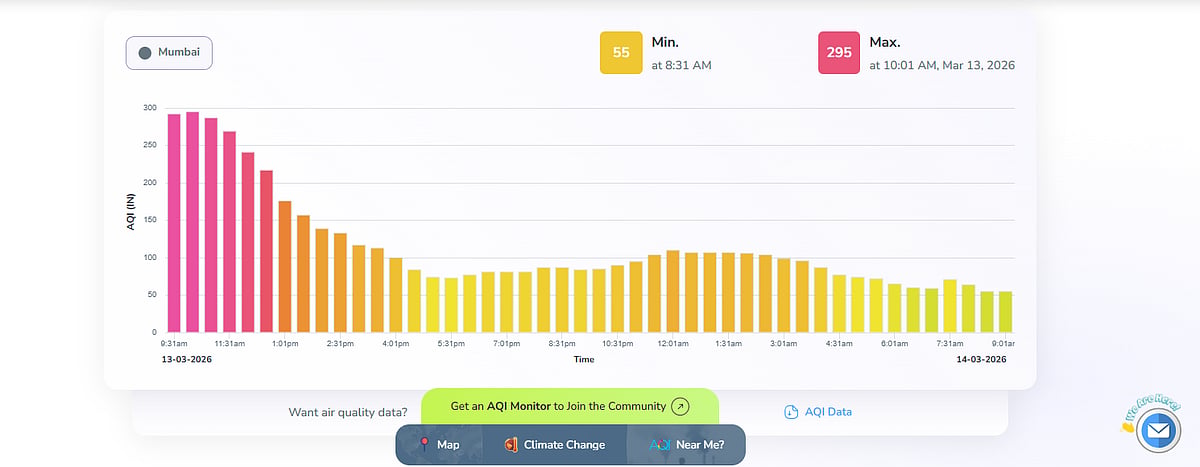1200x467 pixels.
Task: Click Get an AQI Monitor to Join button
Action: point(570,406)
